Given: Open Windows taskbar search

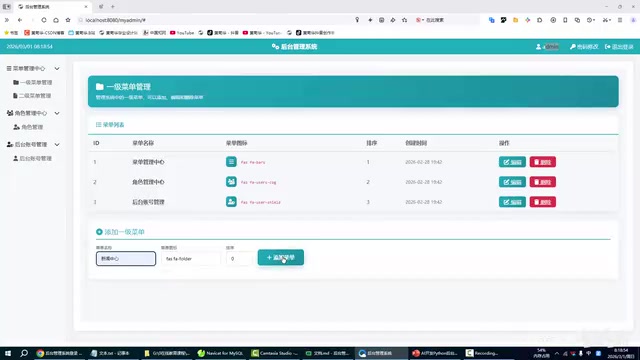Looking at the screenshot, I should point(24,353).
